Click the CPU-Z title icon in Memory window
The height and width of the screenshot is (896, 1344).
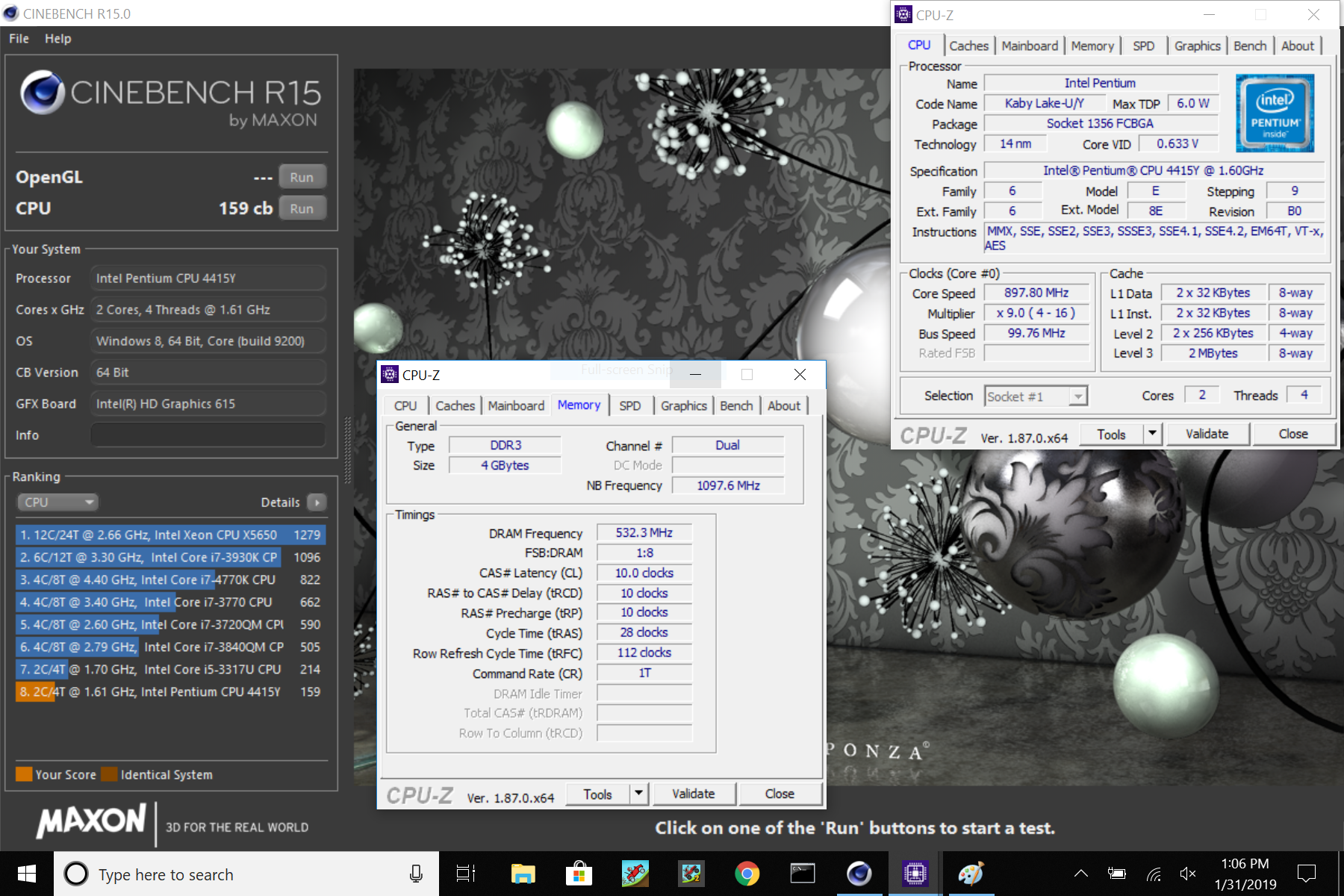click(x=390, y=375)
